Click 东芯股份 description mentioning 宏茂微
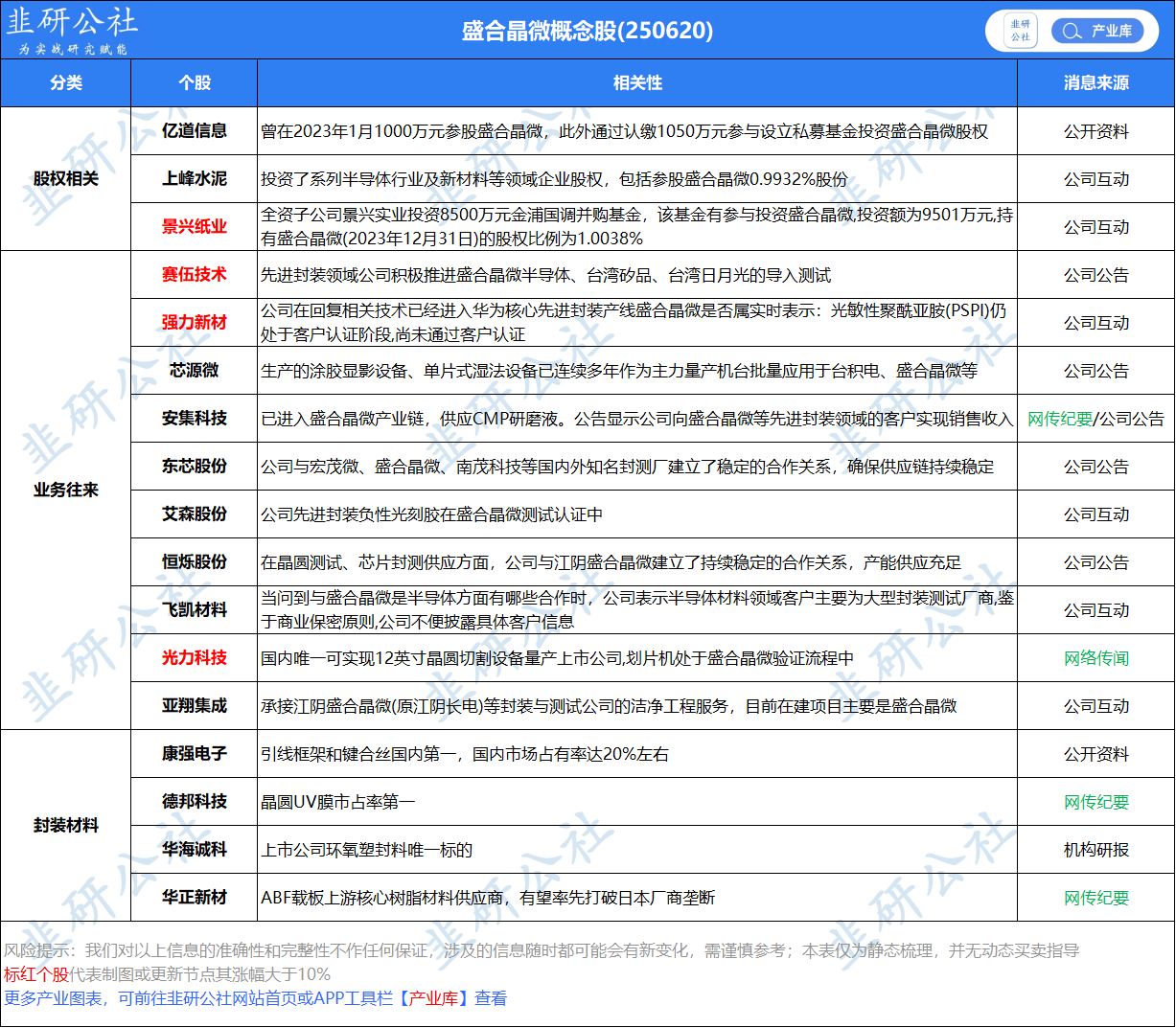This screenshot has width=1176, height=1028. tap(627, 467)
